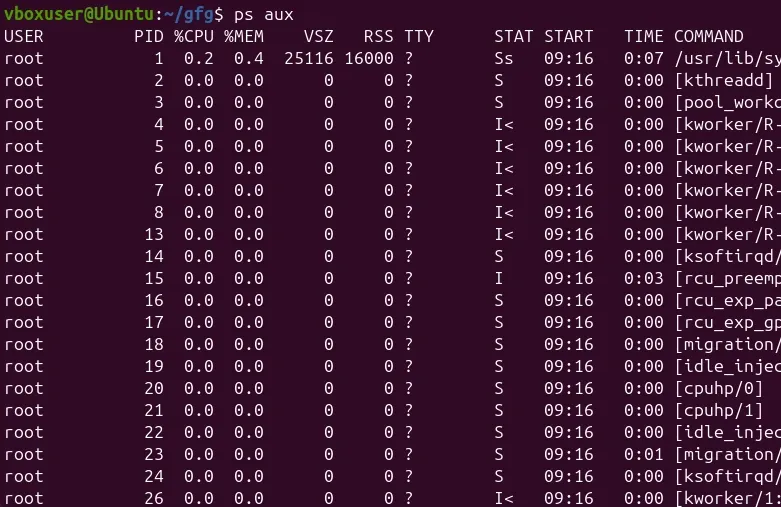781x507 pixels.
Task: Click the [cpuhp/1] command
Action: pos(719,410)
